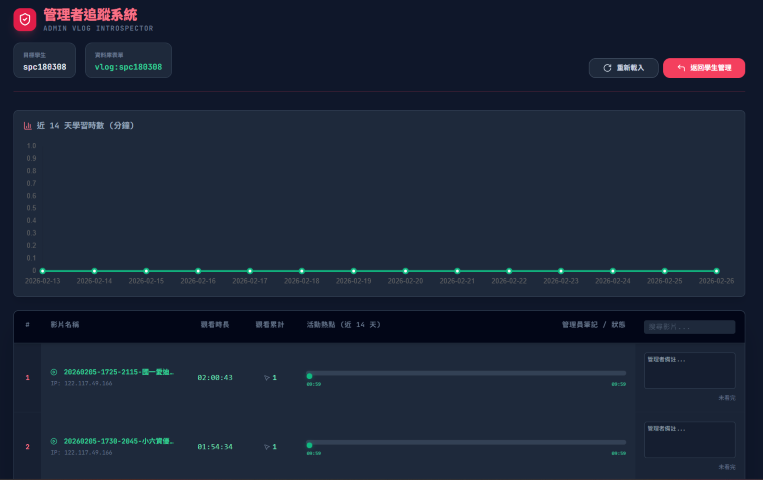Click the play icon of video 20260205-1725-2115
Image resolution: width=763 pixels, height=480 pixels.
(54, 372)
